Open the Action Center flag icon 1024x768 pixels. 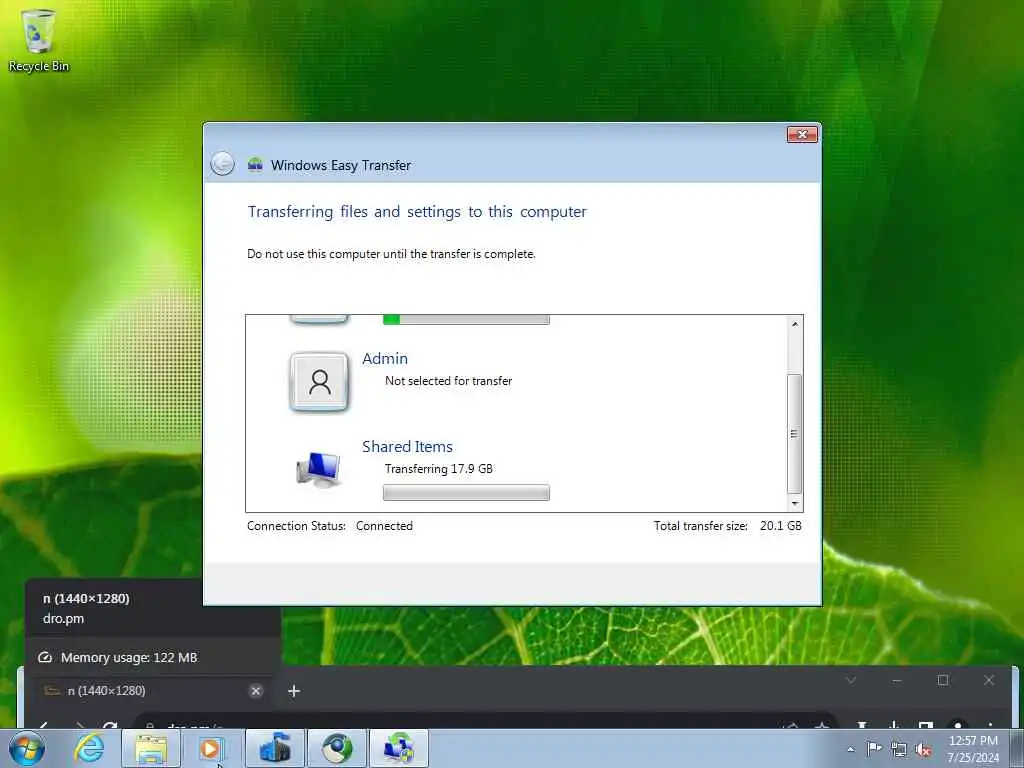point(874,749)
